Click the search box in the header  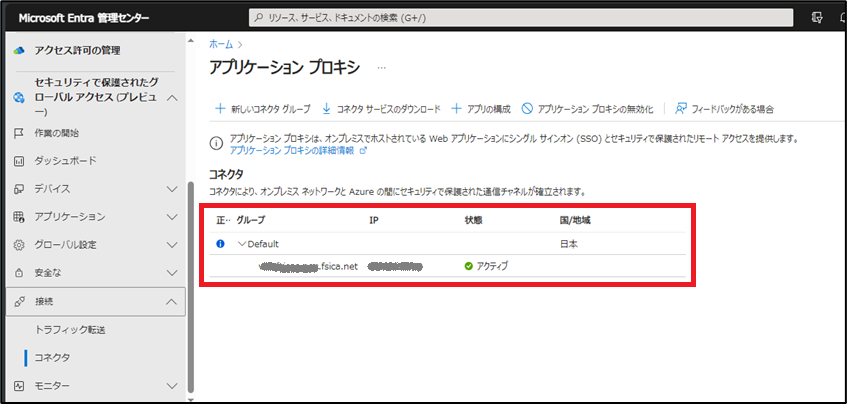pos(521,18)
